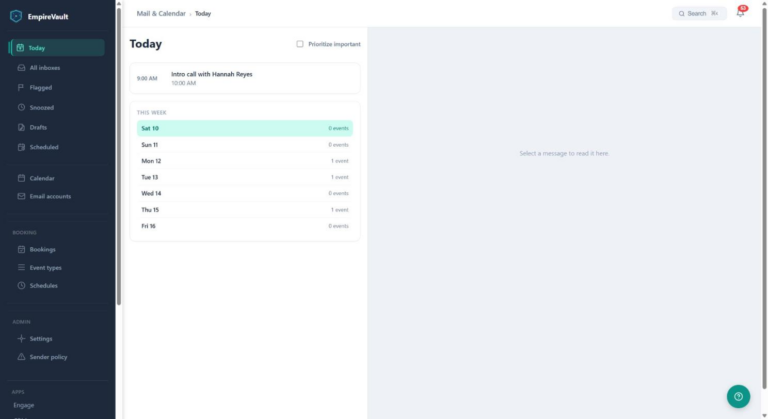768x419 pixels.
Task: Enable Prioritize important checkbox
Action: (x=300, y=44)
